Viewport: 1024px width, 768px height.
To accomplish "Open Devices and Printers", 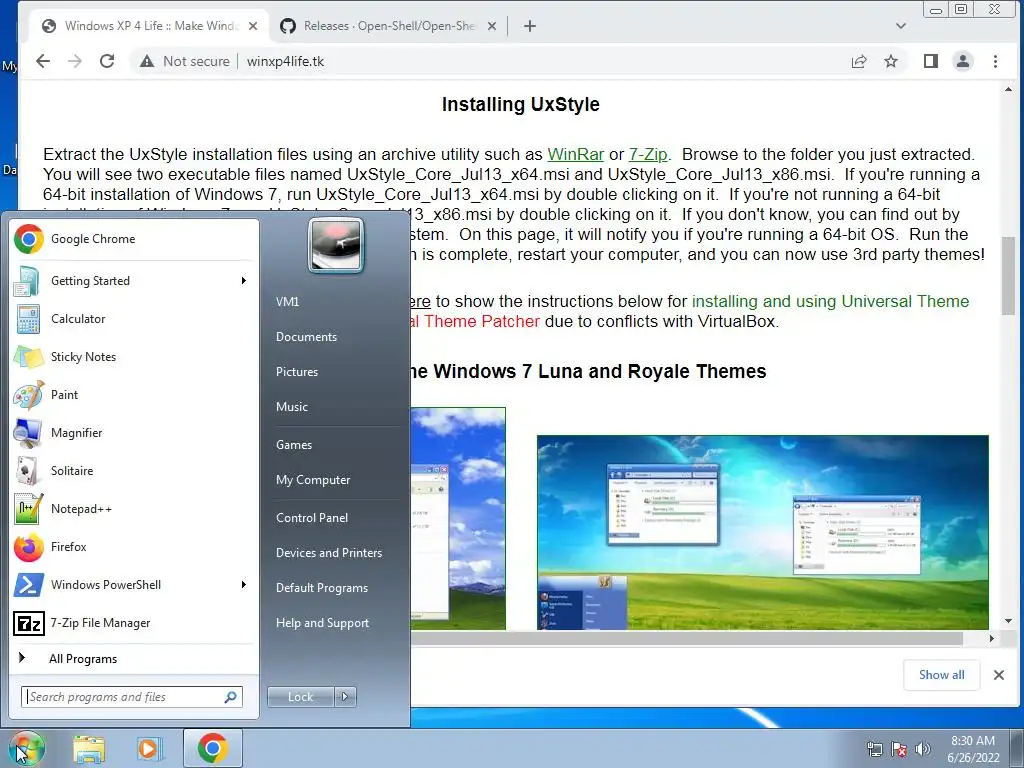I will tap(328, 553).
